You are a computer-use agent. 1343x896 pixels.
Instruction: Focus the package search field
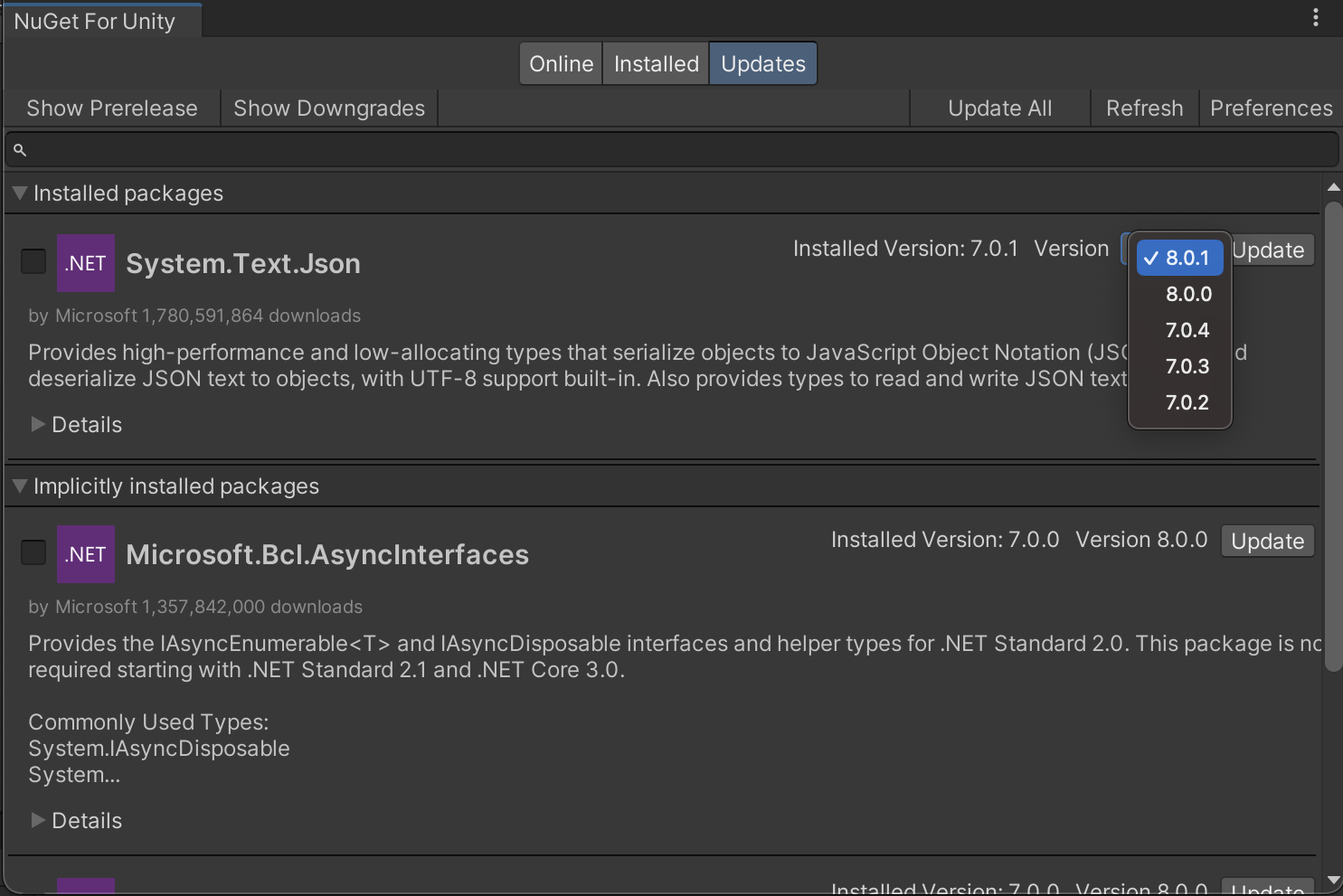[x=672, y=150]
